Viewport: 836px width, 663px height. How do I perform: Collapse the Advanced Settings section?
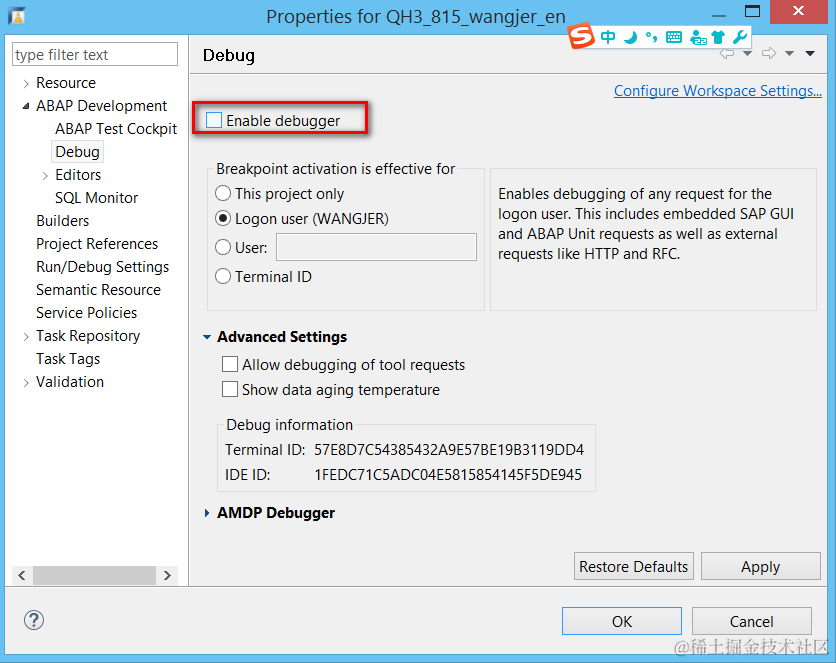(207, 337)
